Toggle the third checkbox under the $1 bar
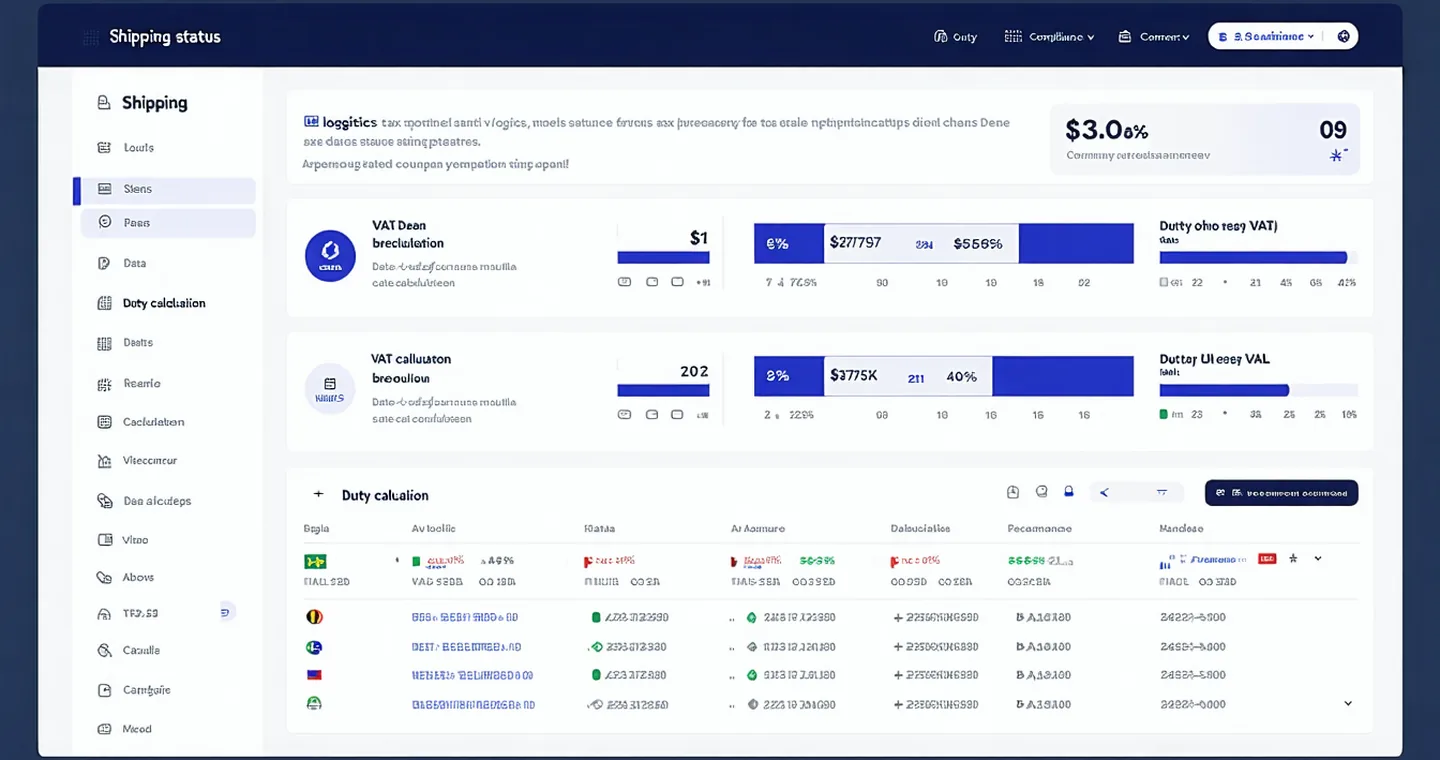The image size is (1440, 760). (677, 282)
